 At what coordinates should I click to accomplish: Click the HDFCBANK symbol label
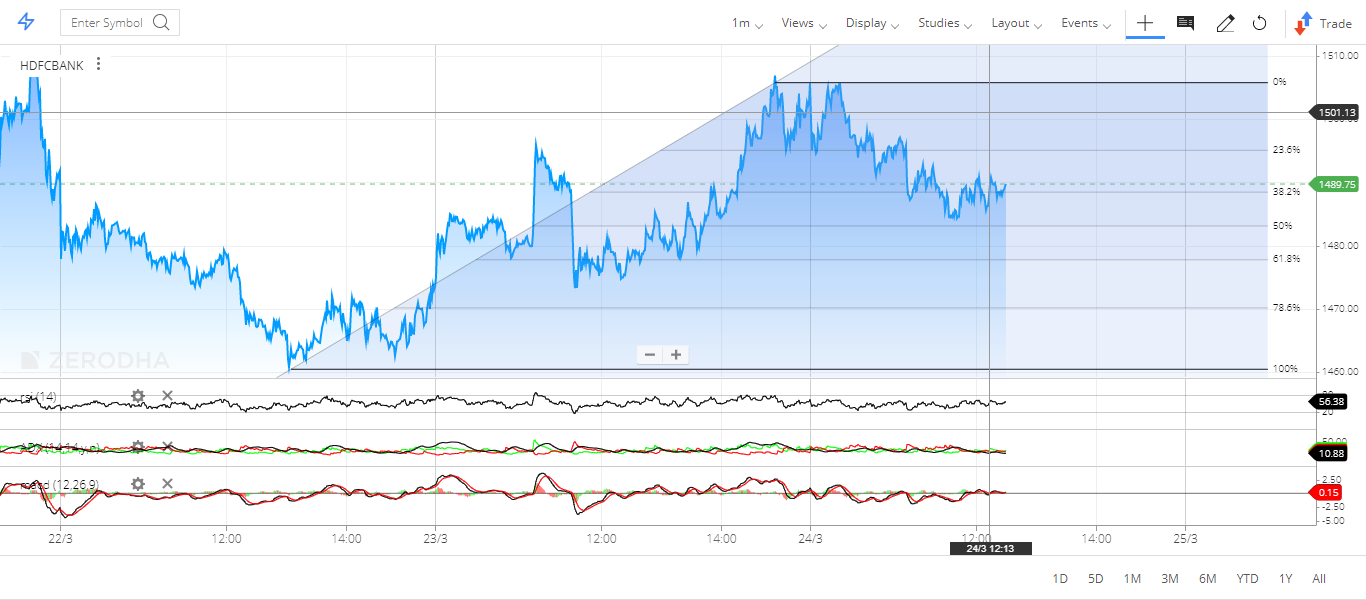[52, 65]
